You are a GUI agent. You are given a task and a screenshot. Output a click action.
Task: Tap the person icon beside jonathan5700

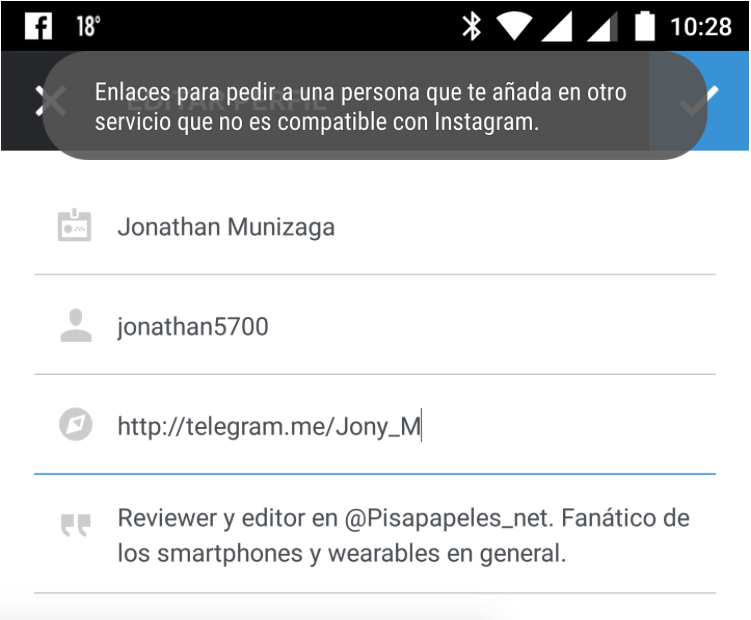coord(76,326)
